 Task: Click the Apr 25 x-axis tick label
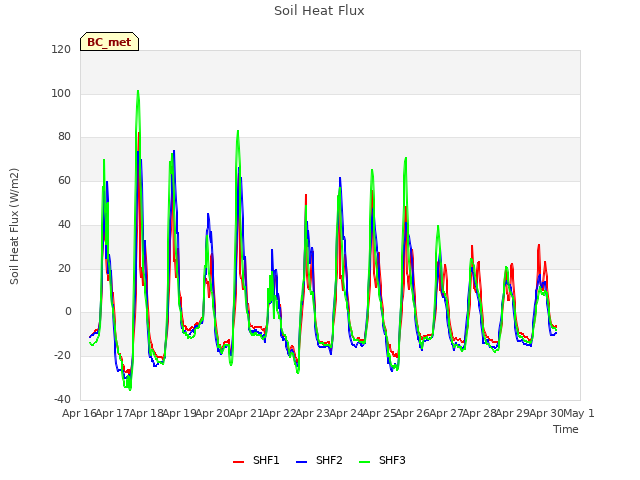click(379, 413)
